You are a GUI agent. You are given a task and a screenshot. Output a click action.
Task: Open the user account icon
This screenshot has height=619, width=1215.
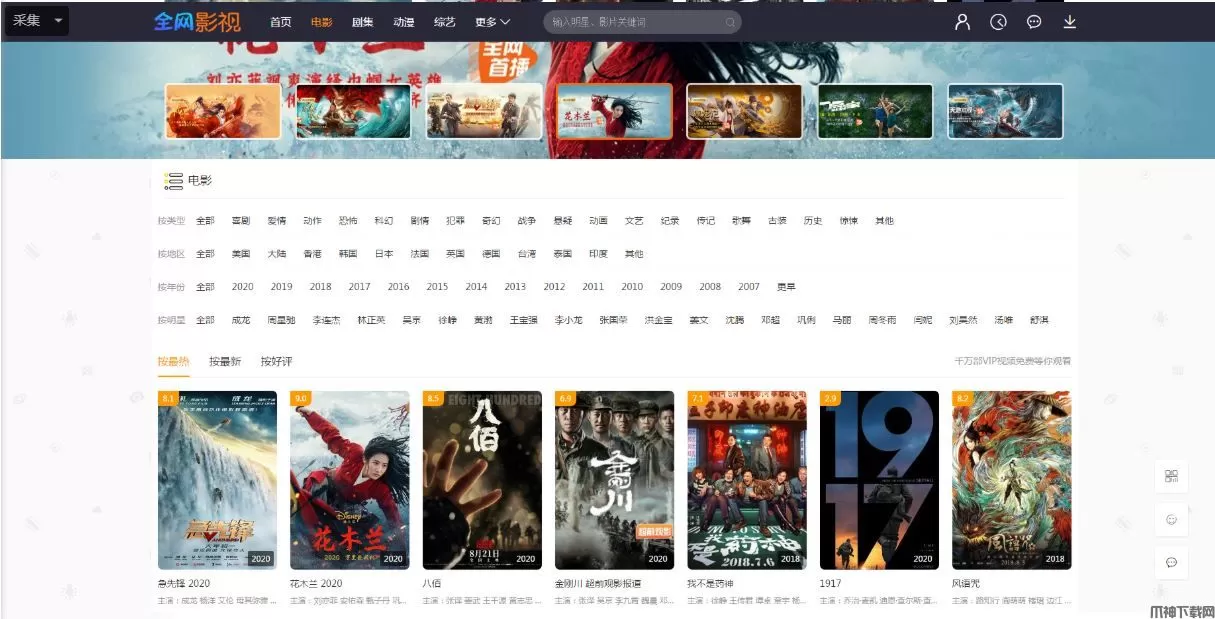(962, 22)
